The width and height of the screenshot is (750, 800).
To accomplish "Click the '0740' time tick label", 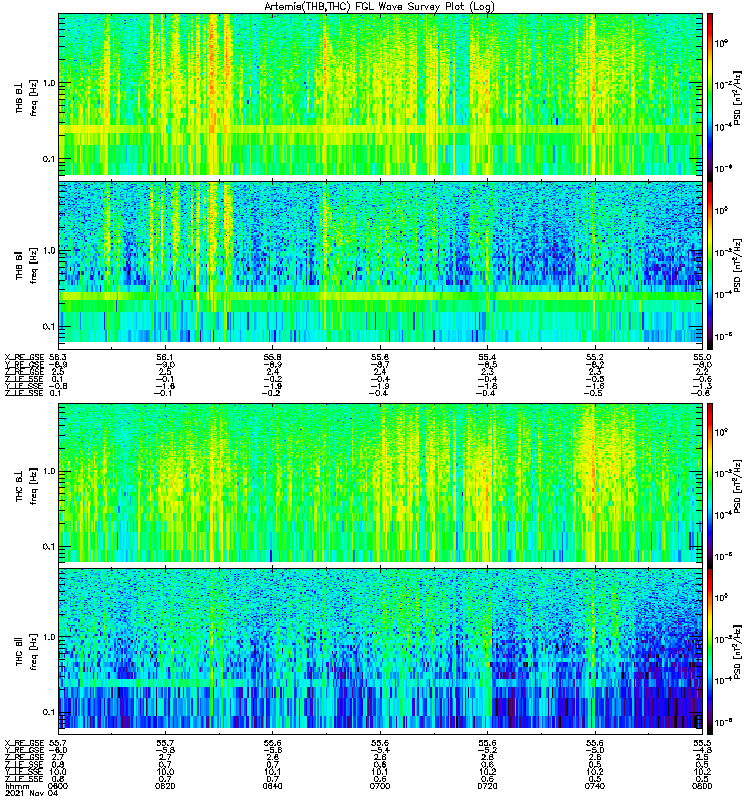I will tap(595, 786).
